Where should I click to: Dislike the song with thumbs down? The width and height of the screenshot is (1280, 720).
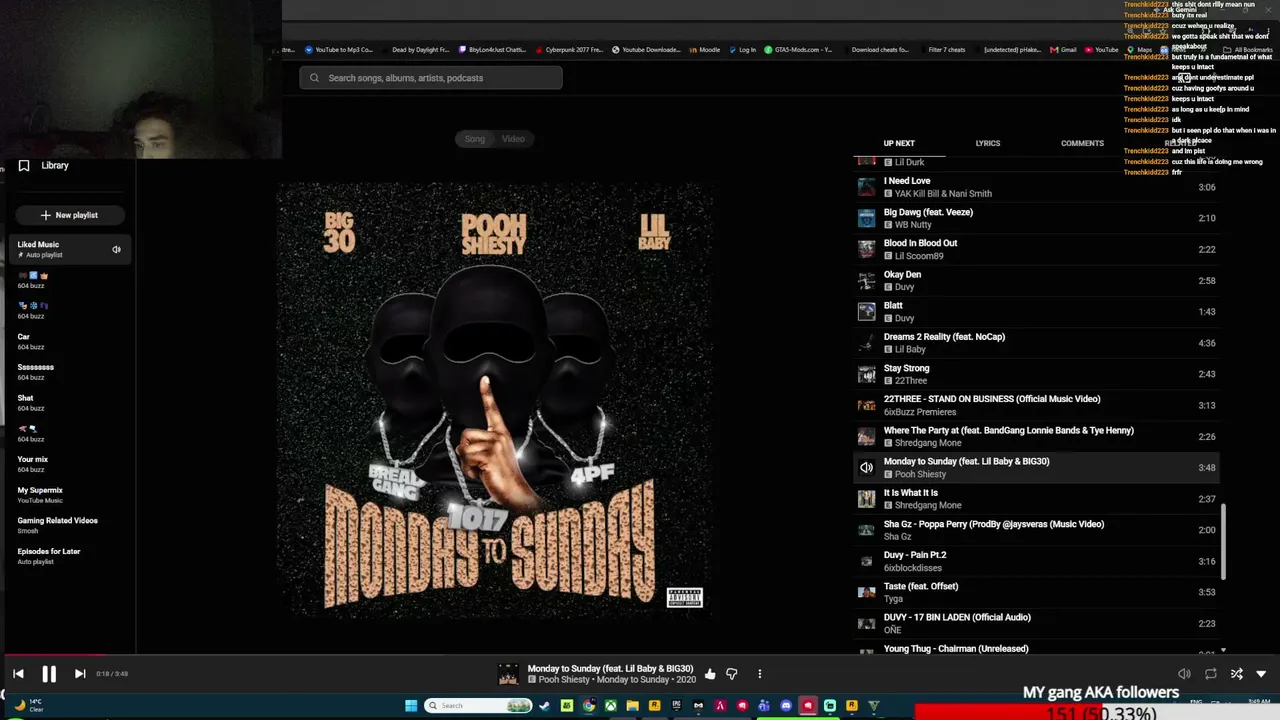pos(732,674)
